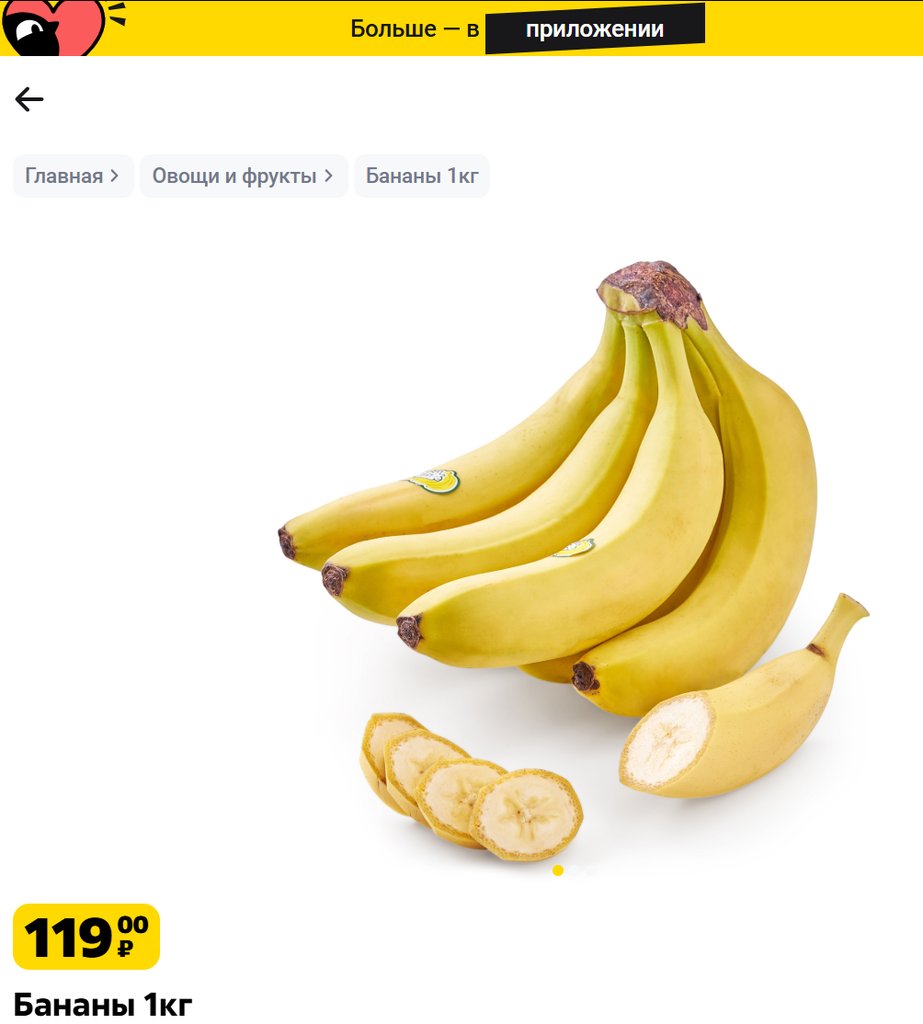Click the sliced banana pieces in the photo
This screenshot has width=923, height=1024.
(x=472, y=786)
